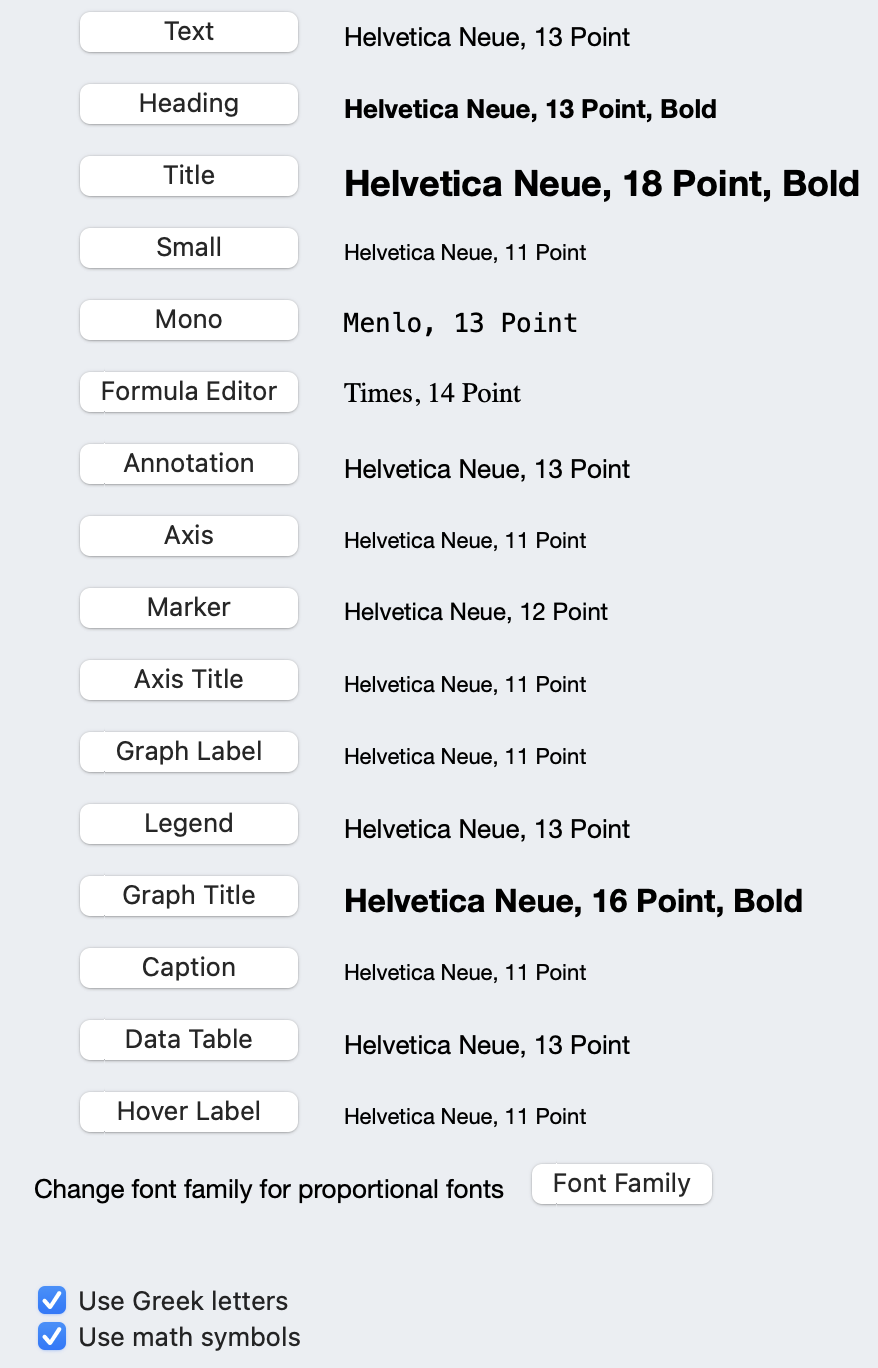The image size is (878, 1368).
Task: Open the Marker font settings
Action: [188, 608]
